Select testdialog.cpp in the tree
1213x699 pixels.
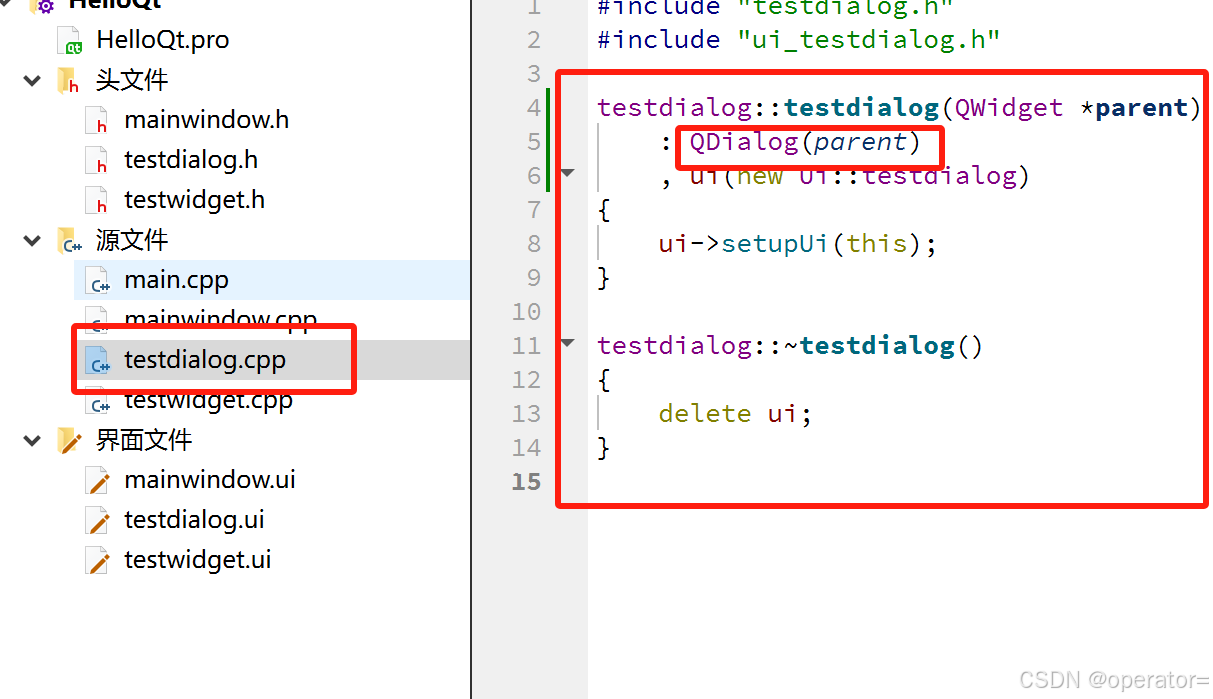click(x=204, y=360)
